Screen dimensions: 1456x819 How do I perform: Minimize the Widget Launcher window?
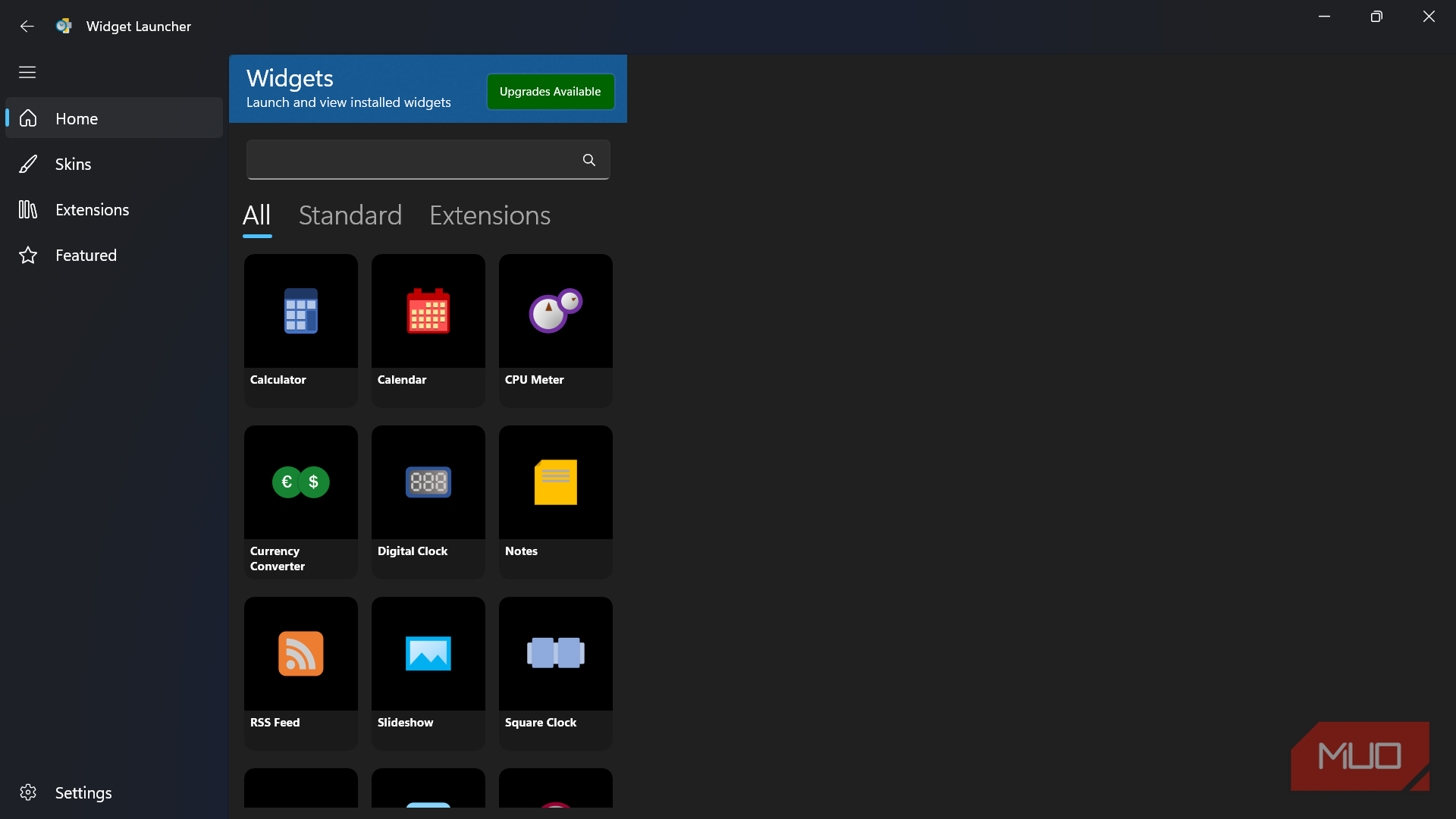pos(1324,17)
